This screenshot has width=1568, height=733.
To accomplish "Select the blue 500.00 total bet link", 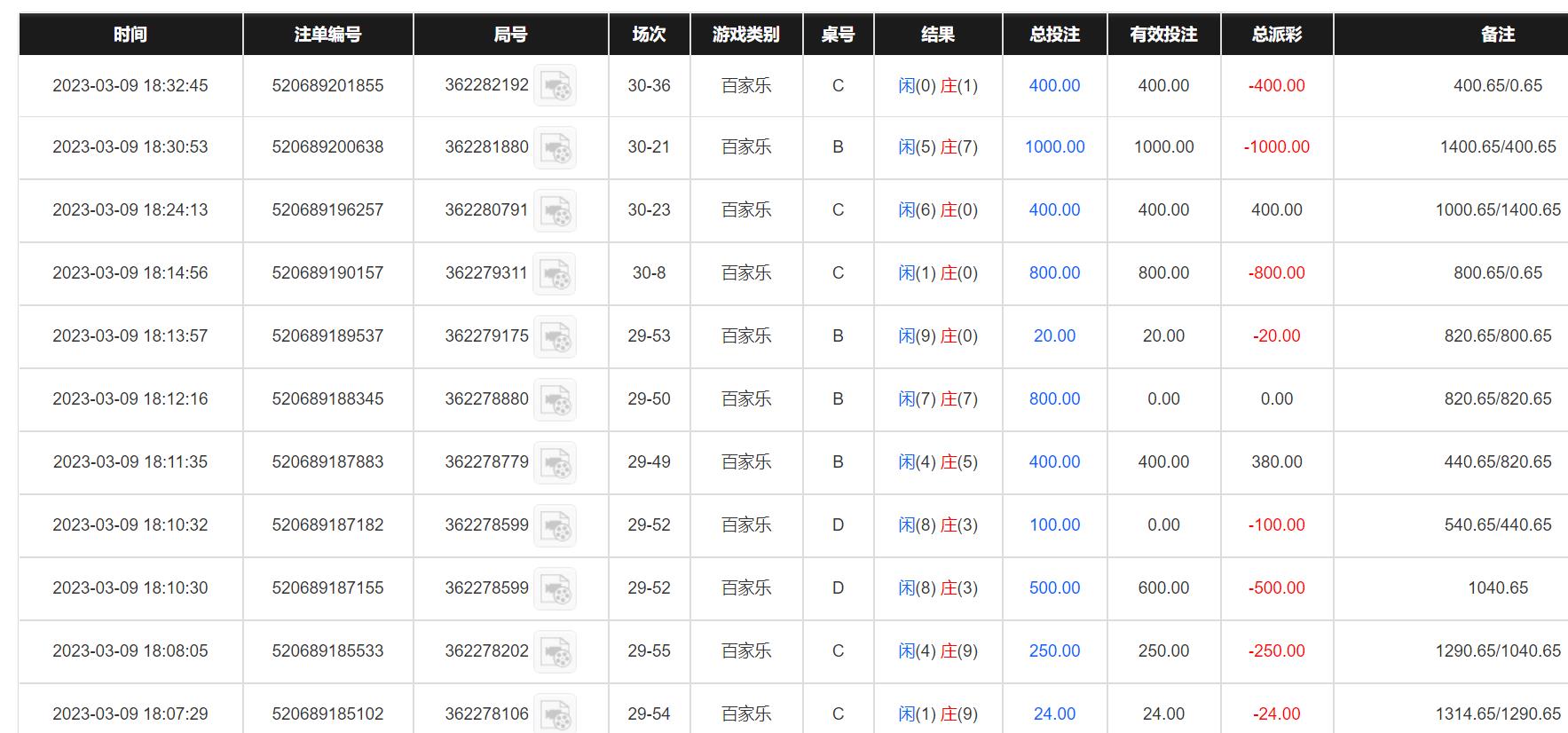I will (1054, 588).
